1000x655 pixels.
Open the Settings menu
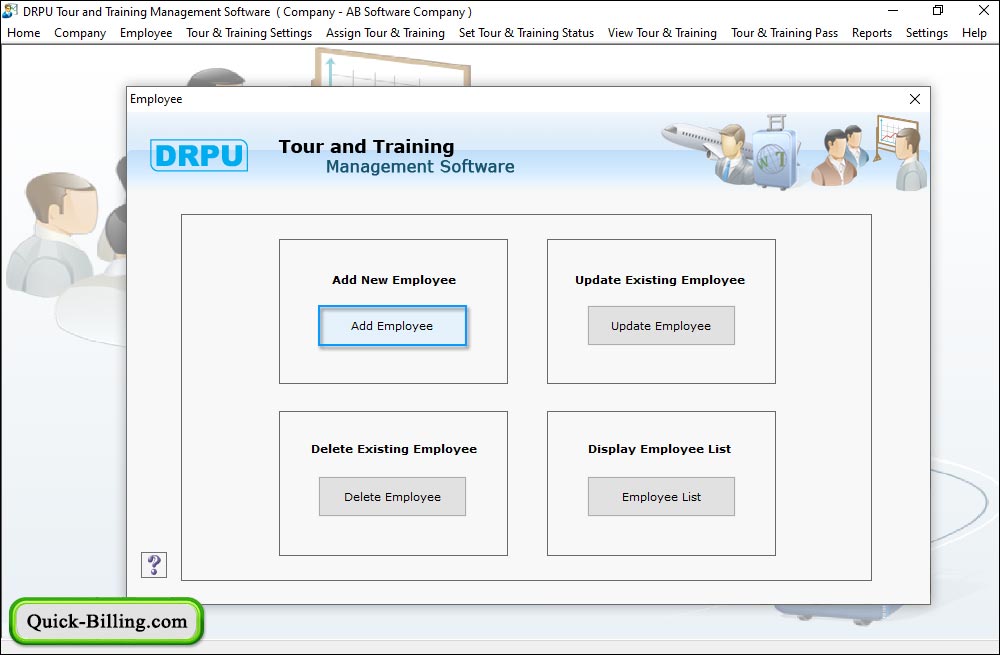pyautogui.click(x=927, y=33)
